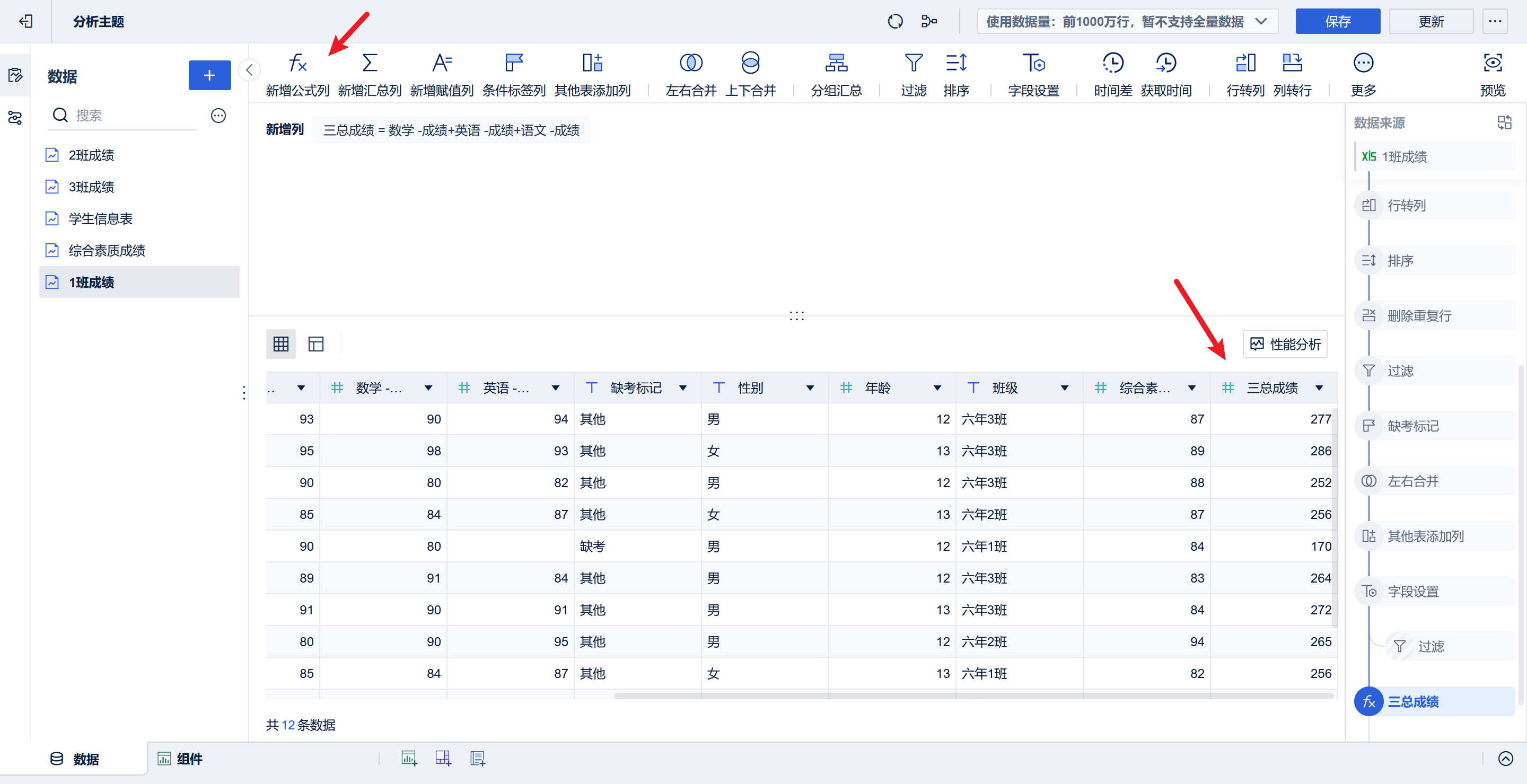Select the 行转列 toolbar icon

click(1245, 63)
